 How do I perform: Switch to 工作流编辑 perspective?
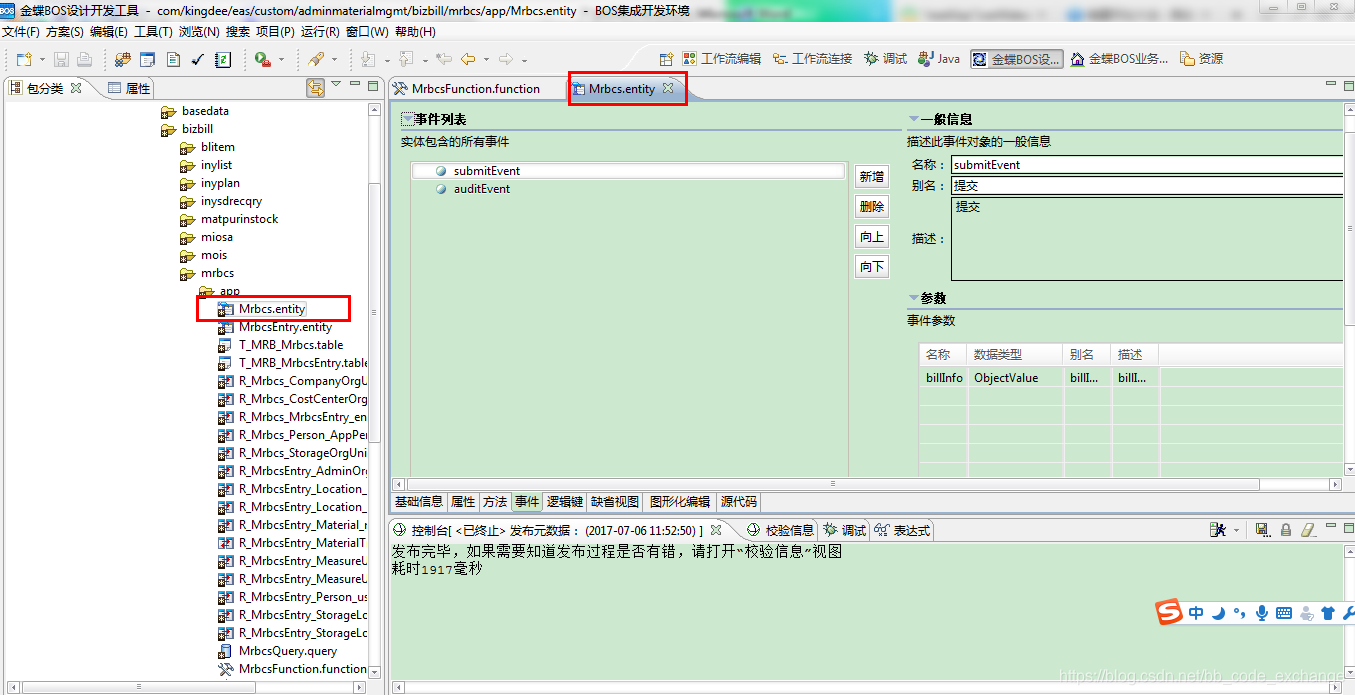pos(721,59)
